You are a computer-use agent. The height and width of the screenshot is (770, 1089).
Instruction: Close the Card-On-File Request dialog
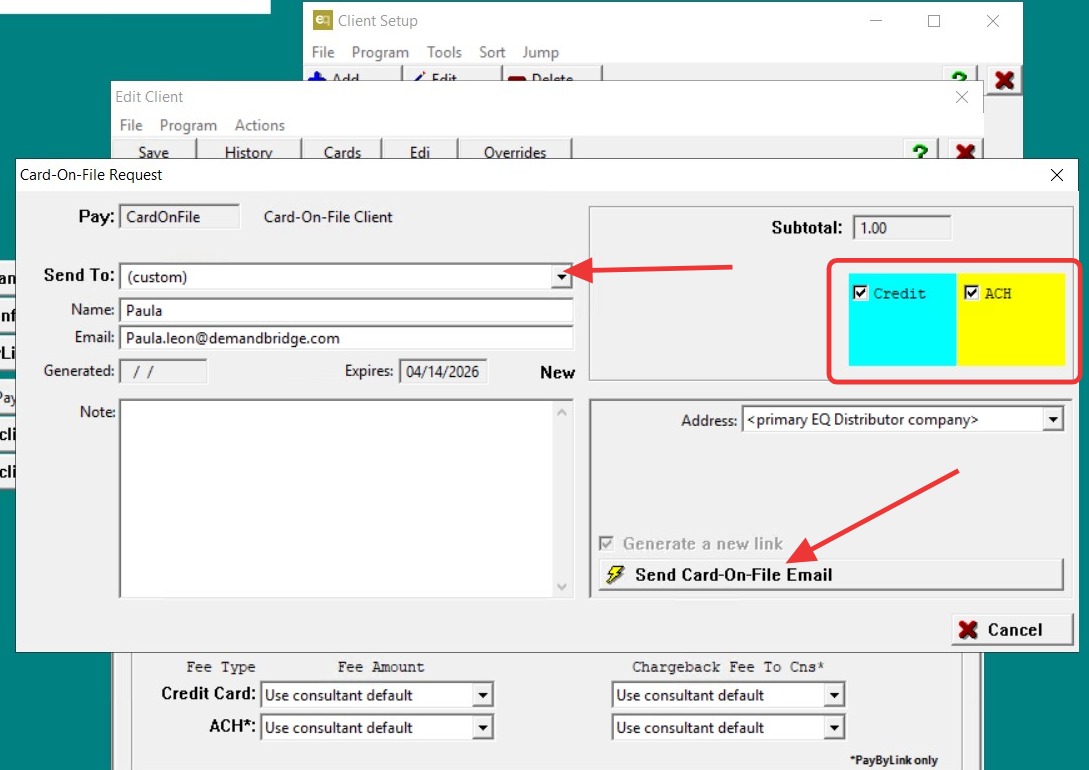(x=1056, y=175)
